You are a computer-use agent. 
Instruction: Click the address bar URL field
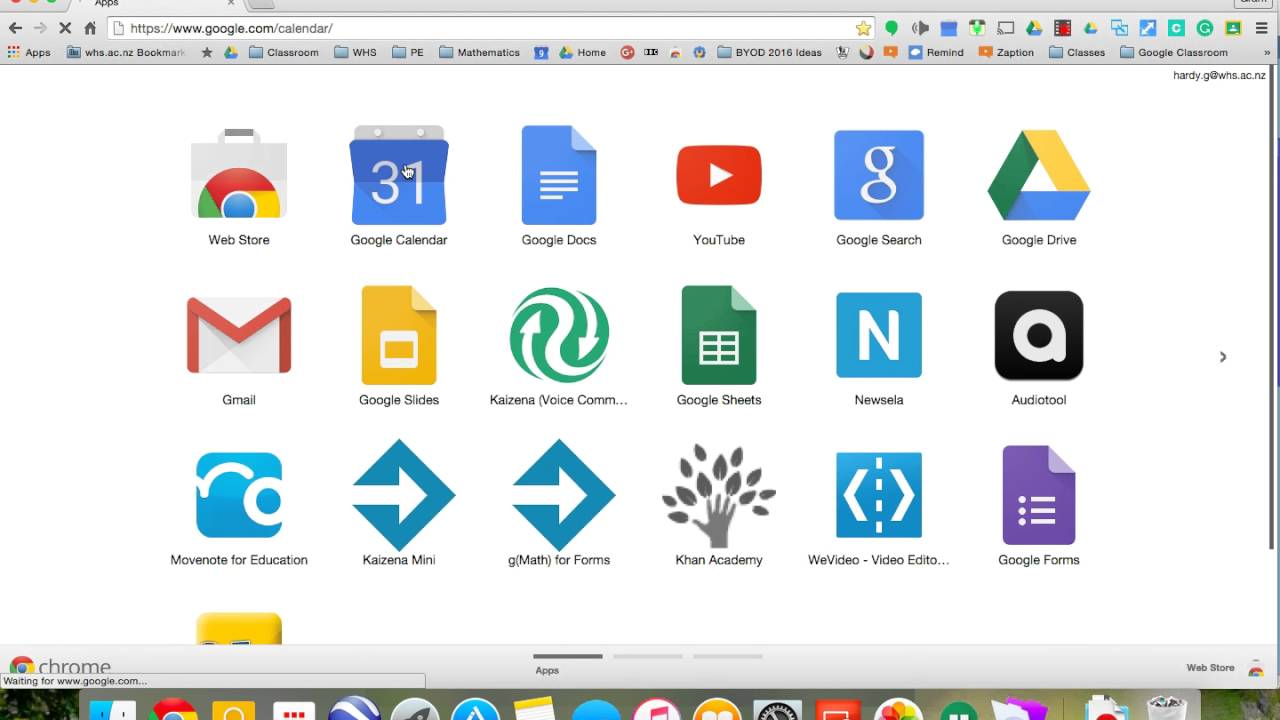point(490,28)
